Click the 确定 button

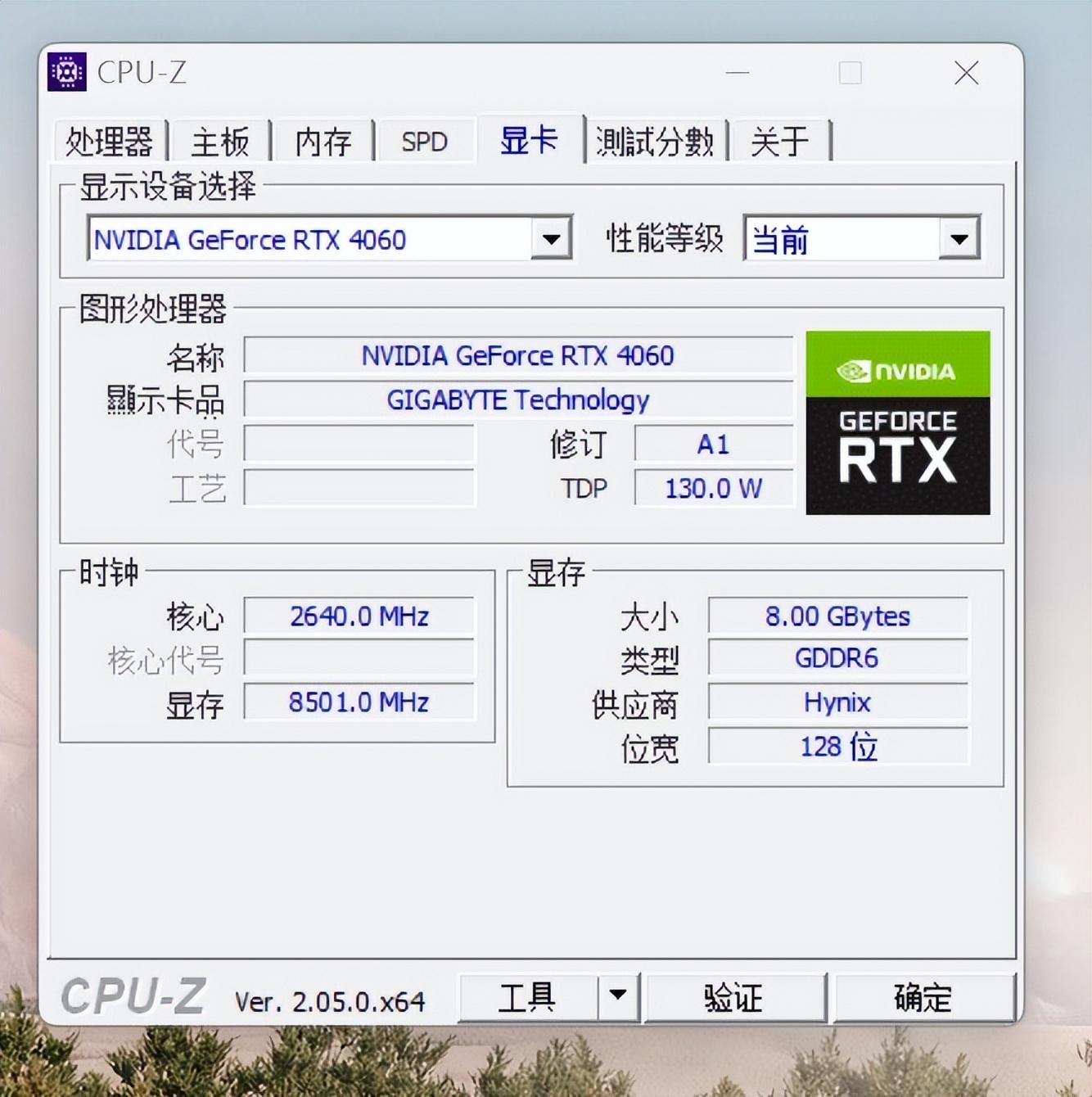923,997
